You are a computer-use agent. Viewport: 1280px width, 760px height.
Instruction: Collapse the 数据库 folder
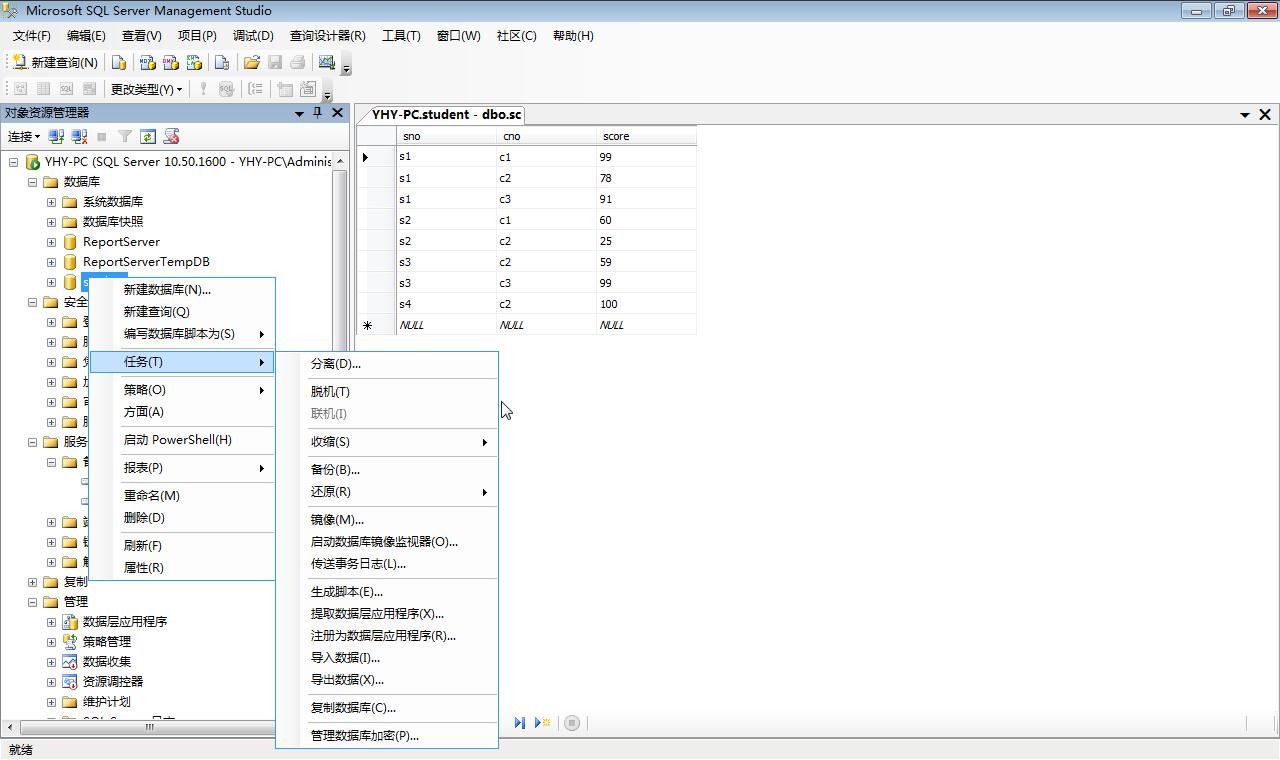[32, 182]
